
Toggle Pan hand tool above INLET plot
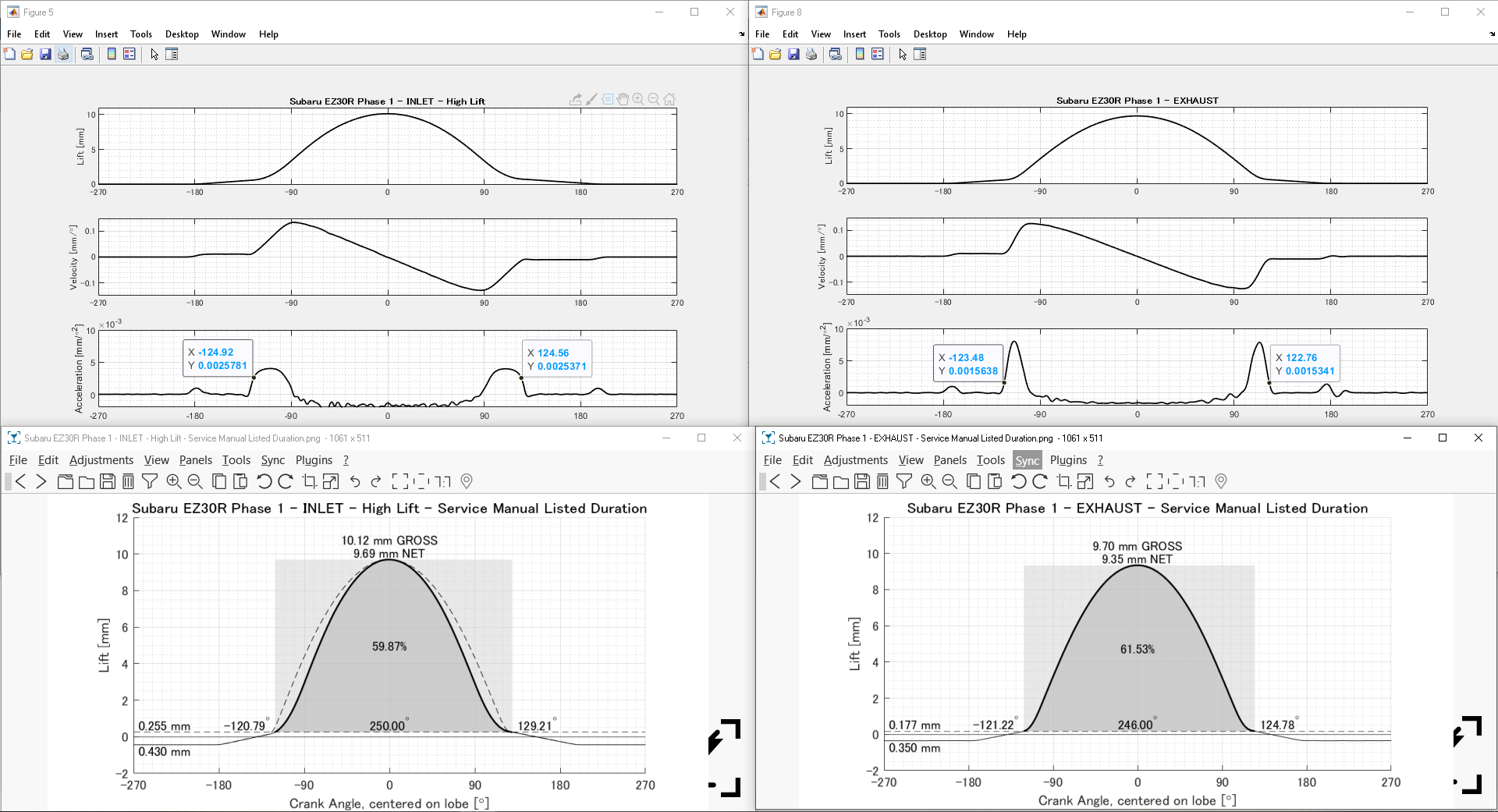pos(623,99)
